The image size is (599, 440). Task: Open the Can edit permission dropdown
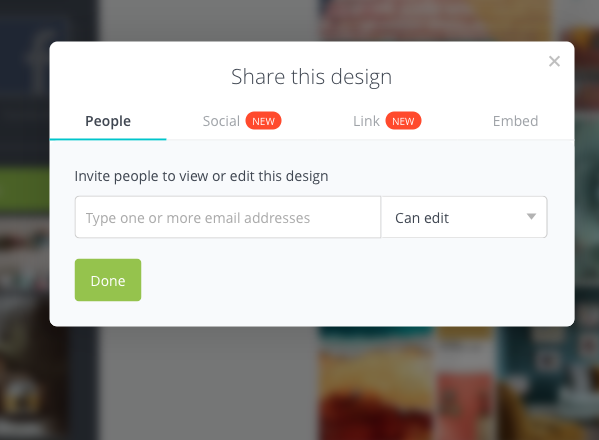click(x=464, y=217)
